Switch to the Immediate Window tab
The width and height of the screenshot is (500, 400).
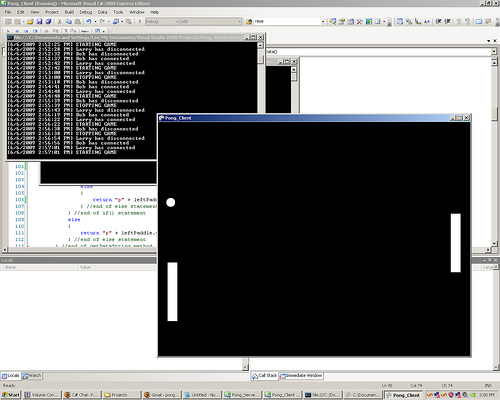point(301,376)
